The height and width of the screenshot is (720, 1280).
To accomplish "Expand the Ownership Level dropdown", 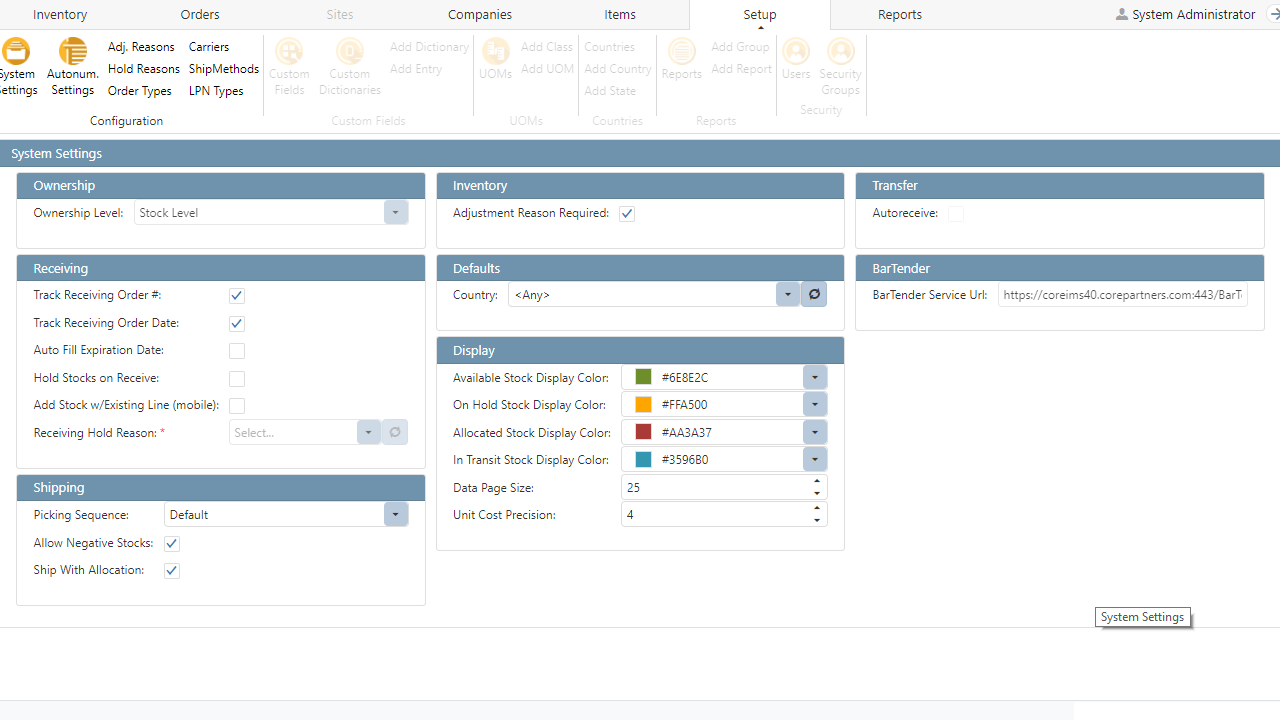I will 396,213.
